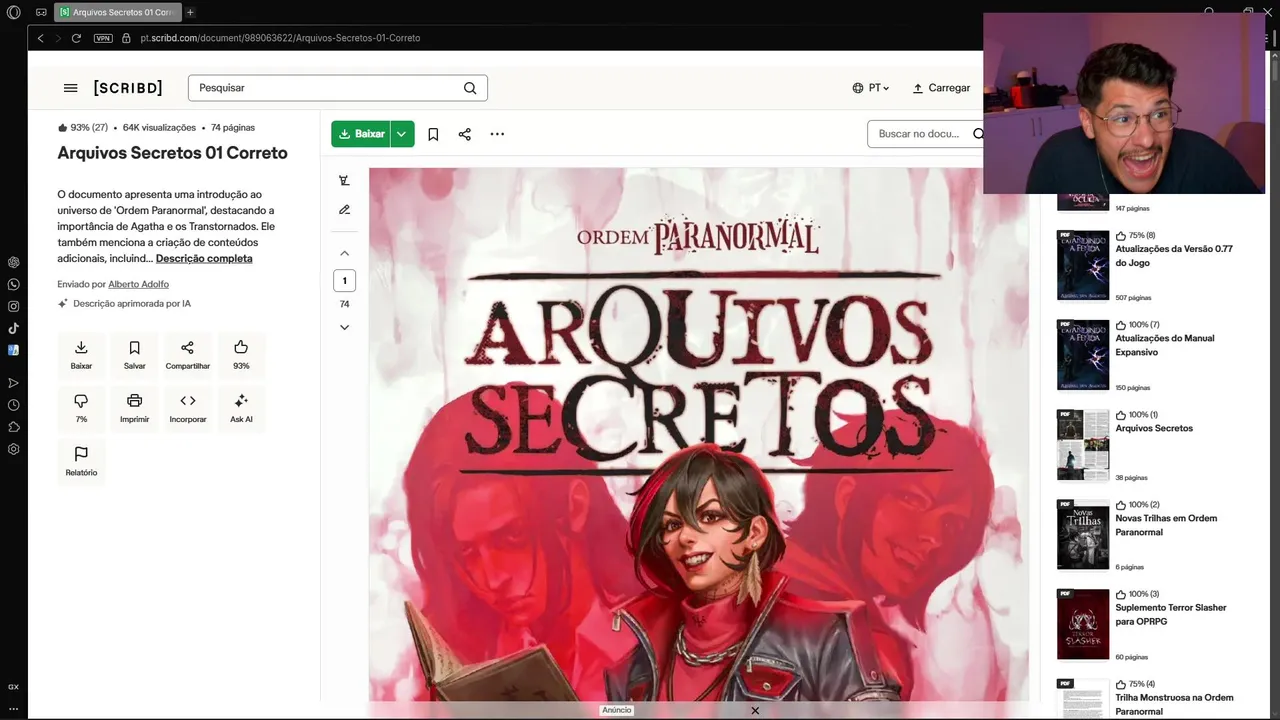Click the browser reload icon

point(76,38)
